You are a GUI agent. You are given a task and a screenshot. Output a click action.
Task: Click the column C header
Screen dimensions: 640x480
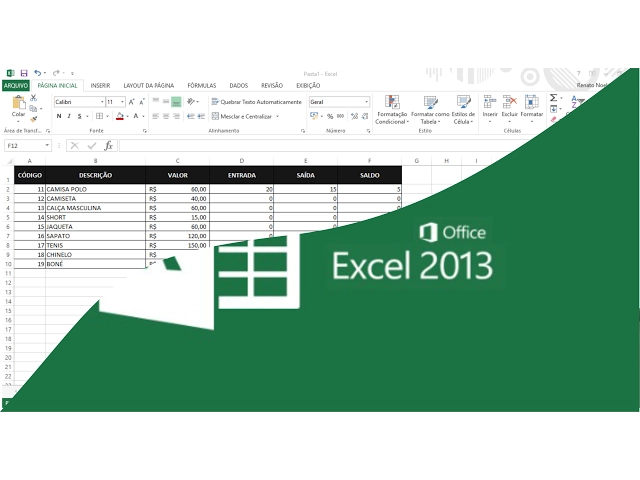(x=177, y=161)
